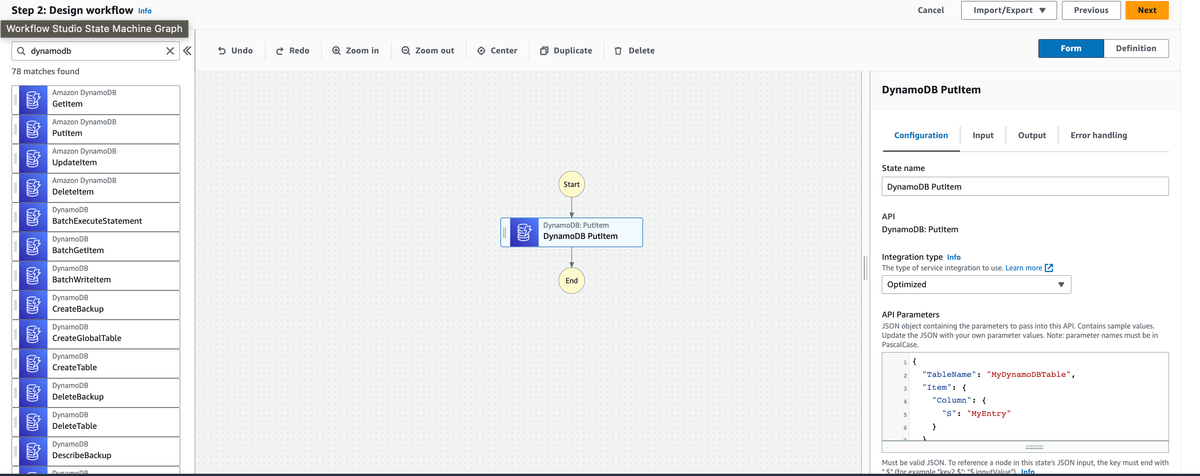
Task: Click the '78 matches found' text
Action: click(x=45, y=72)
